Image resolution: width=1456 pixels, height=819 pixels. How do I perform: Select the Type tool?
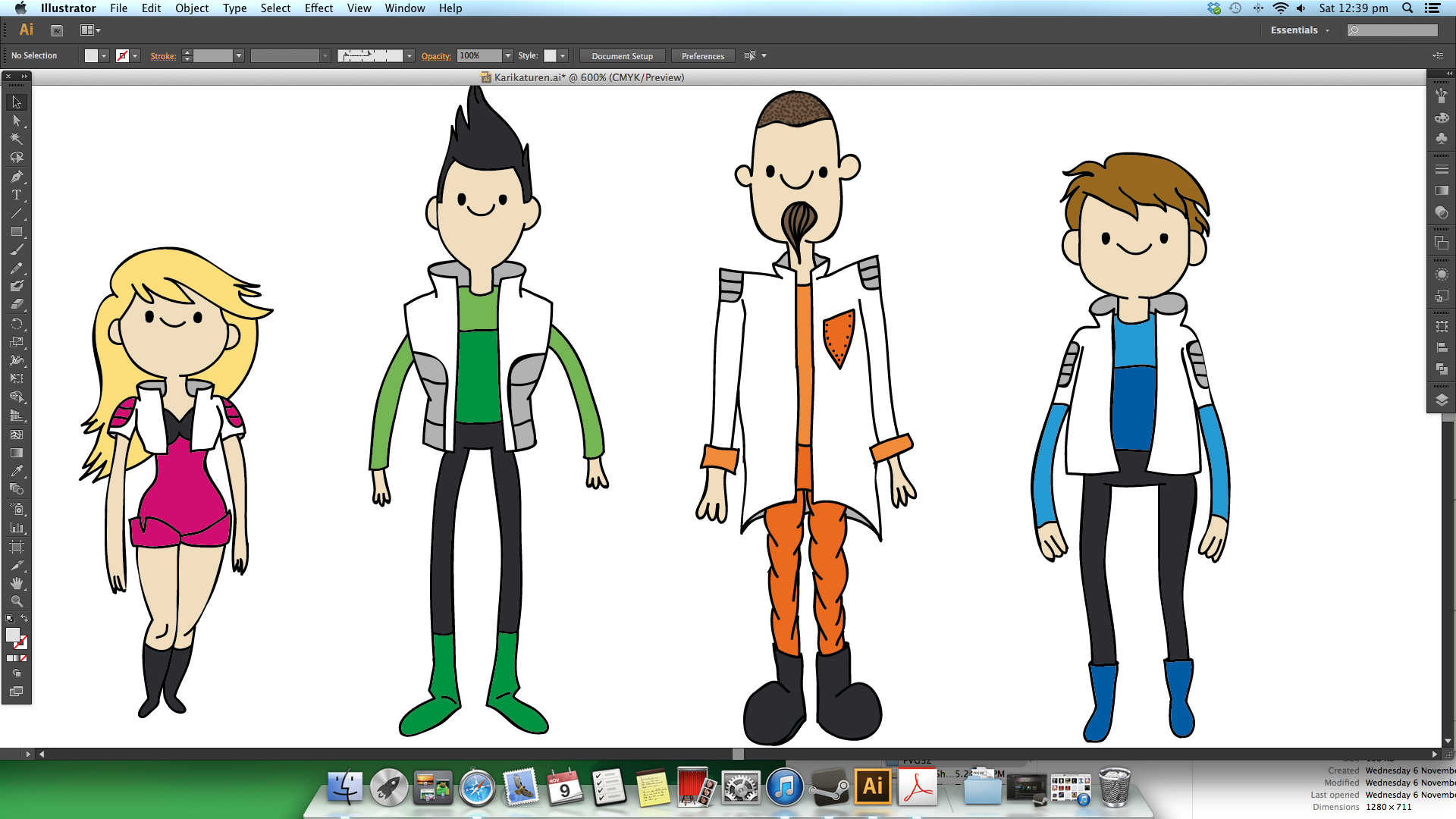(16, 195)
